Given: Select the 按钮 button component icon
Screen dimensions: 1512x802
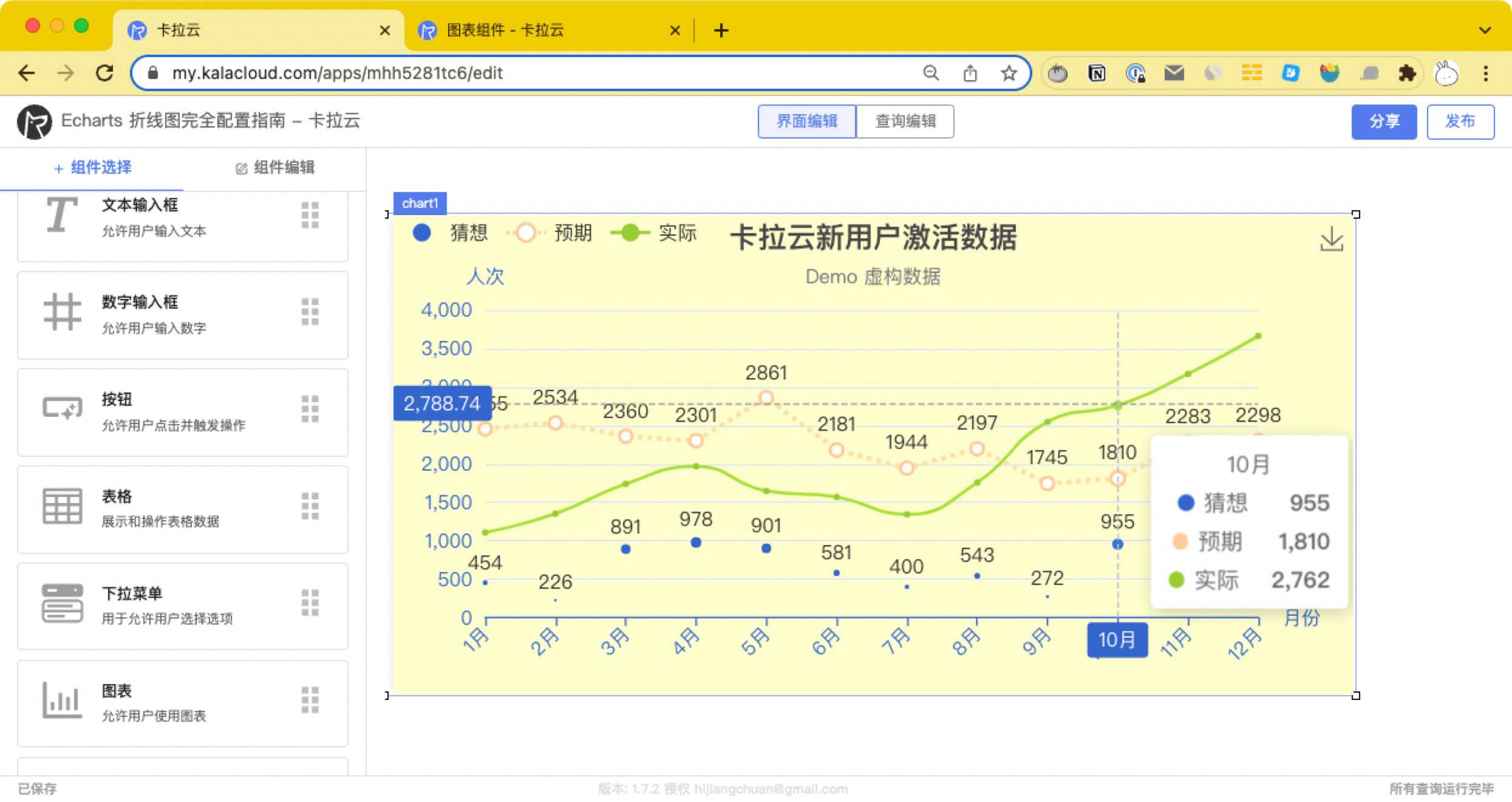Looking at the screenshot, I should coord(63,409).
